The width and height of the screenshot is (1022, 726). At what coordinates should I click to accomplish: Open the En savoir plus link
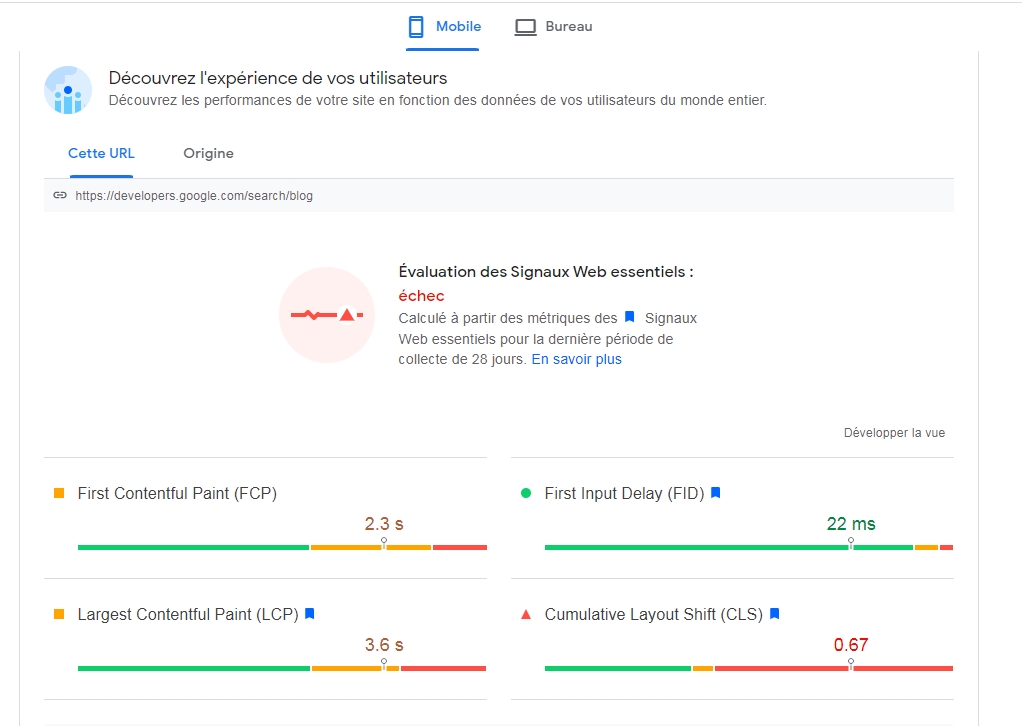[576, 359]
